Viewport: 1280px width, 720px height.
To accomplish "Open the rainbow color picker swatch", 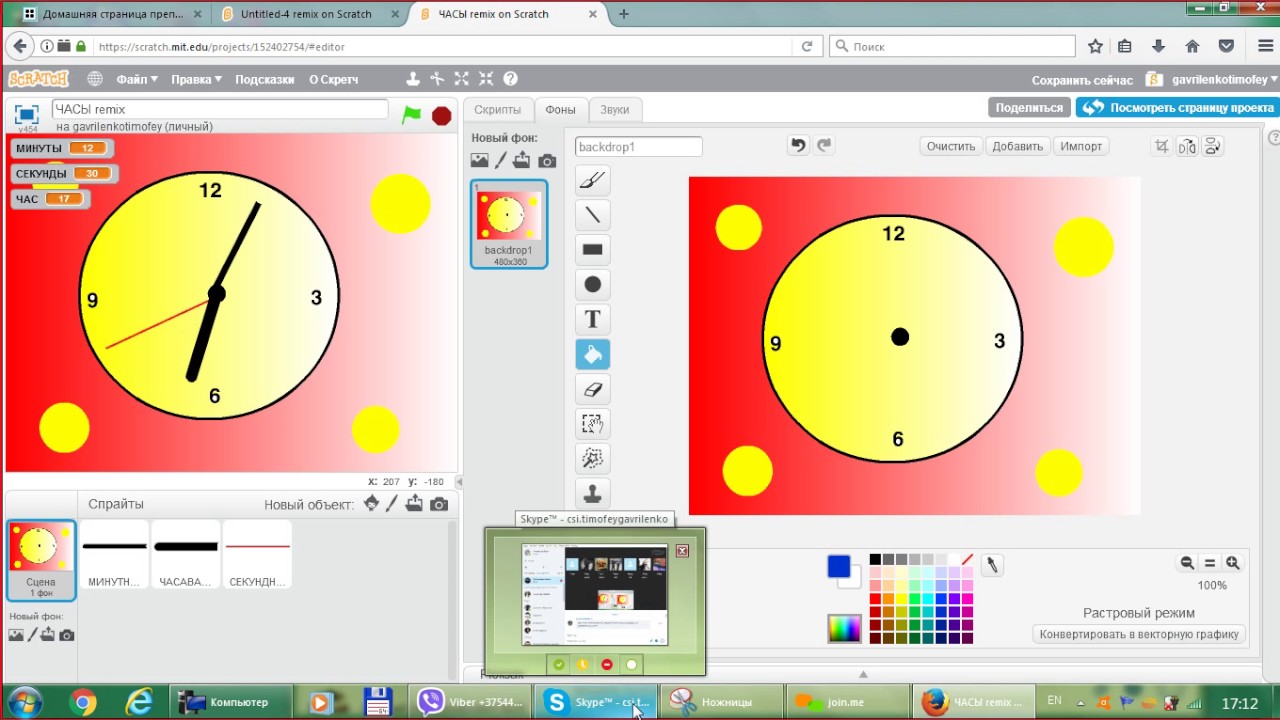I will pos(844,628).
